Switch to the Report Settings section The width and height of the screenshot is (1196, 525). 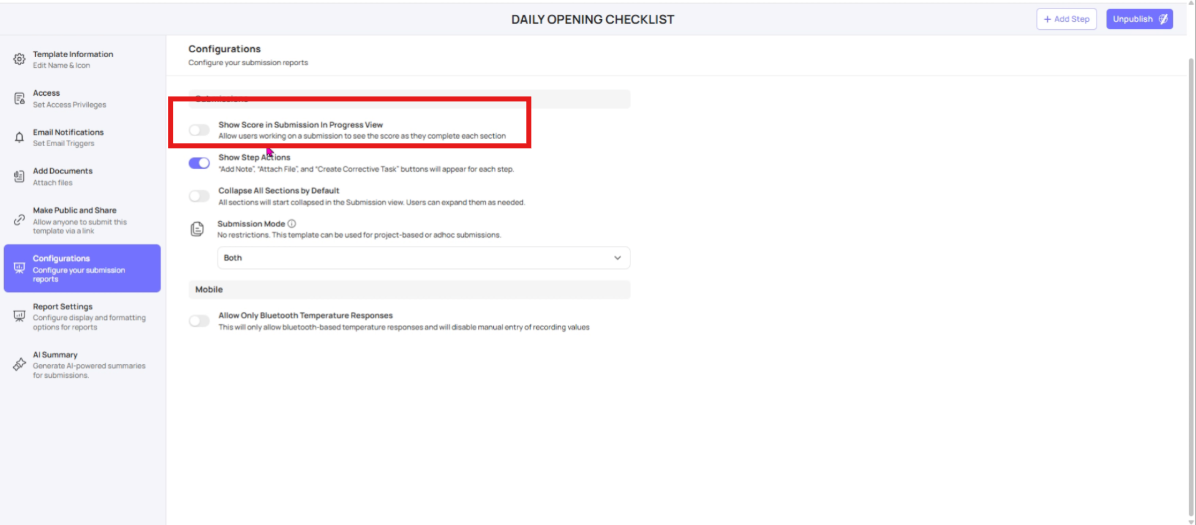[x=82, y=316]
